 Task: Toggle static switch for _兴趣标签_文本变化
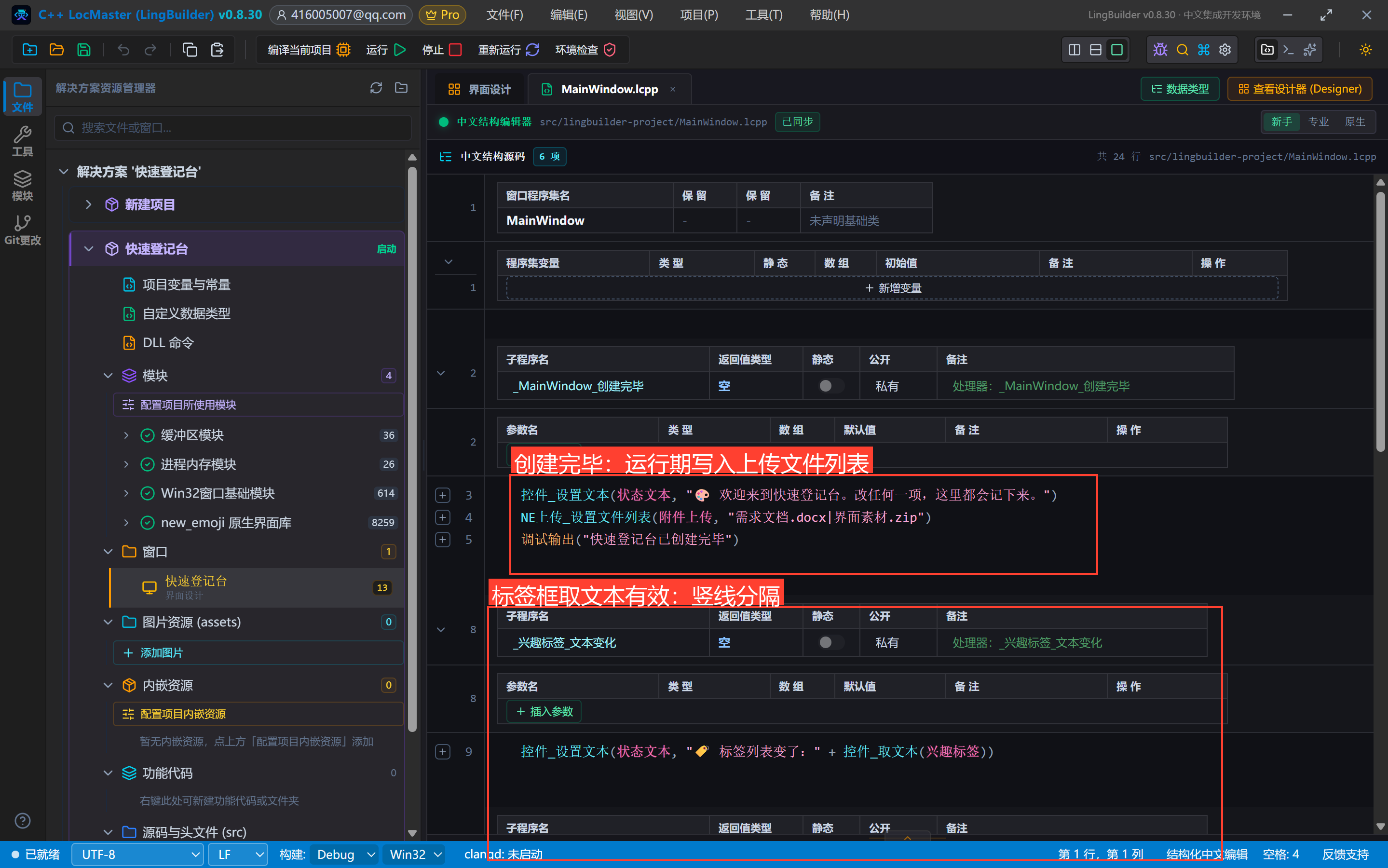[x=830, y=642]
